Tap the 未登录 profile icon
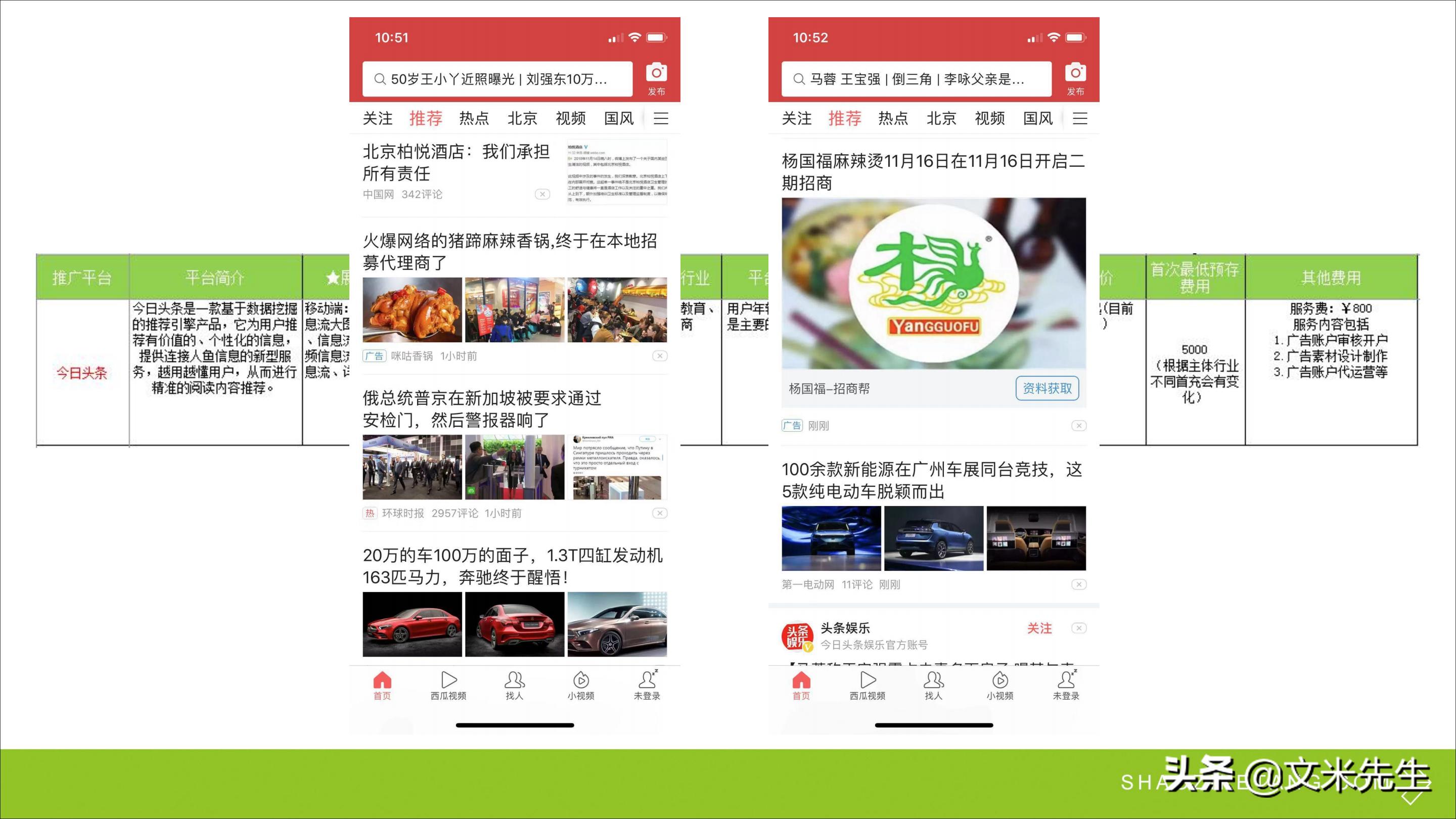This screenshot has width=1456, height=819. (647, 684)
